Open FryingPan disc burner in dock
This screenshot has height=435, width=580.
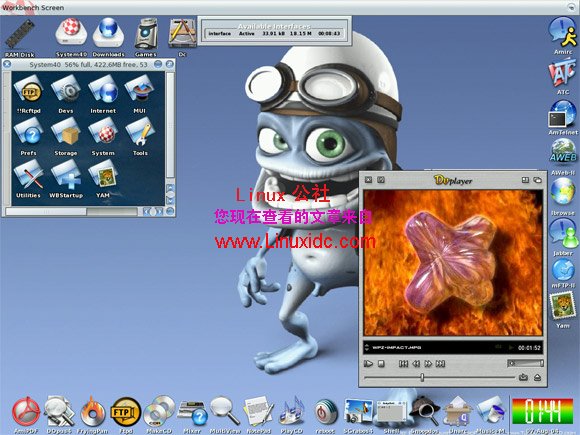(x=92, y=412)
